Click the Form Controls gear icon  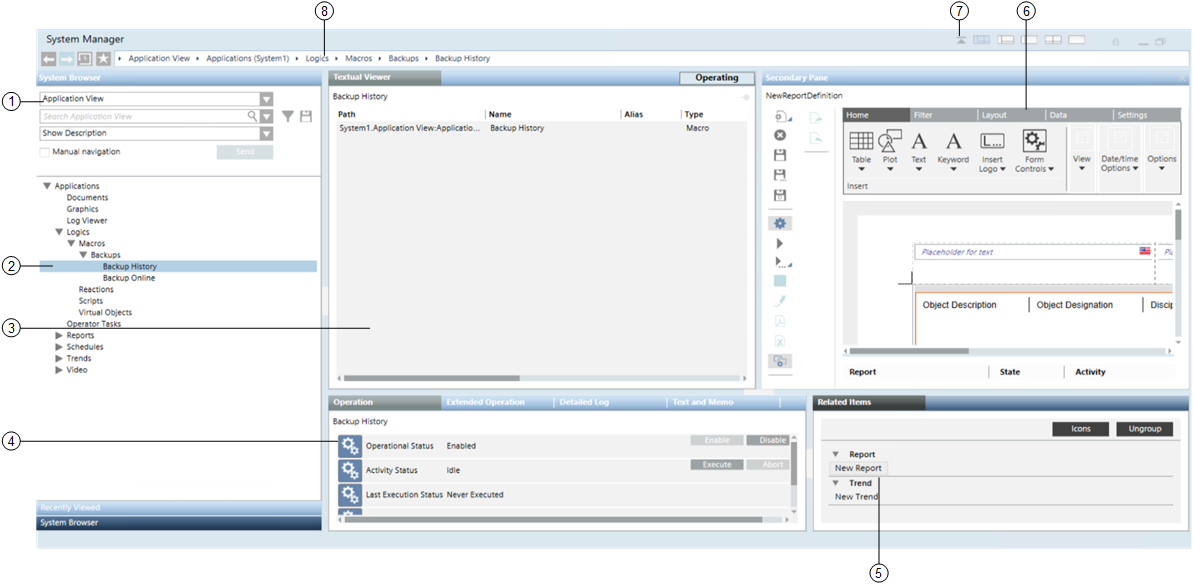tap(1034, 141)
